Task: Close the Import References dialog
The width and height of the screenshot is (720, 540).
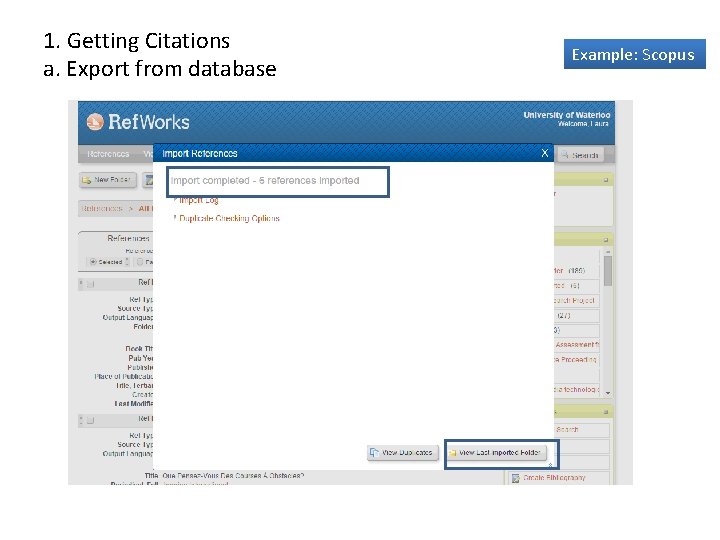Action: tap(545, 153)
